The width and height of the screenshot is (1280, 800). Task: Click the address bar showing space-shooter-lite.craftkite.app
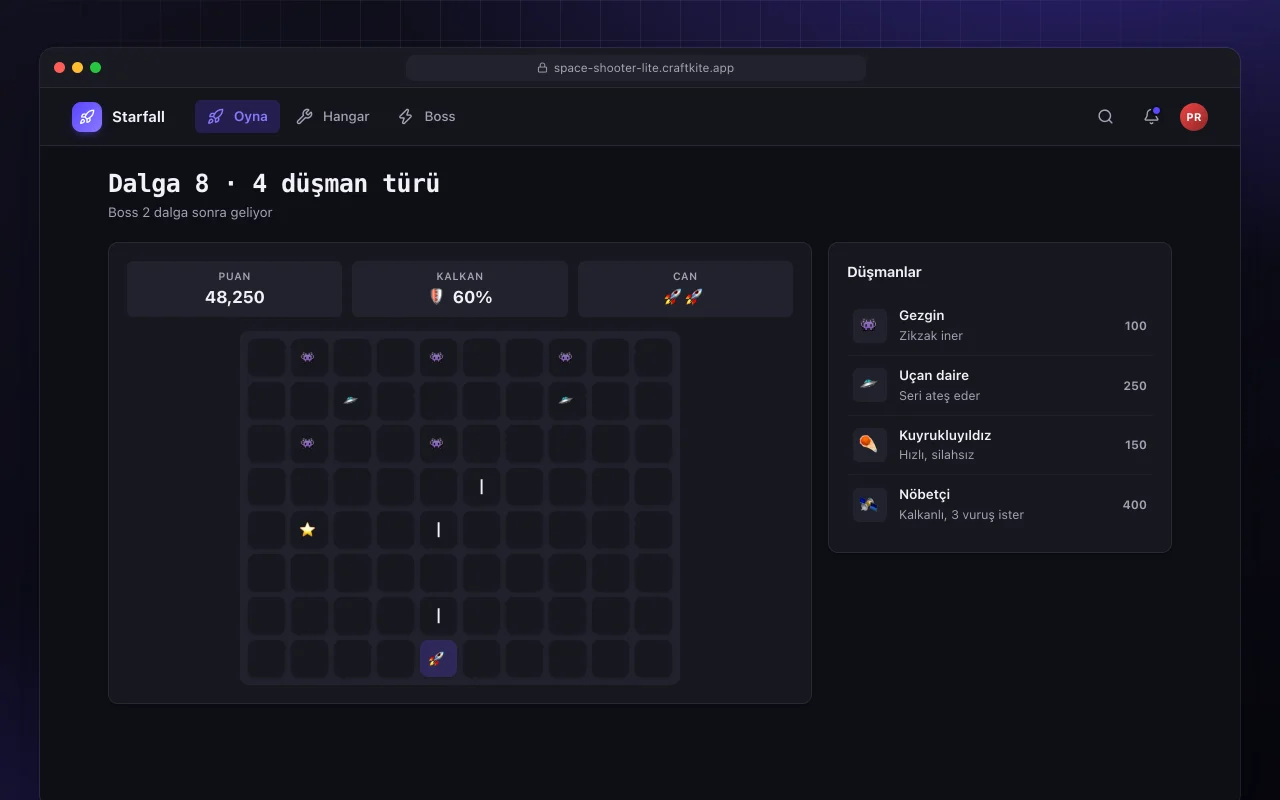pyautogui.click(x=636, y=68)
